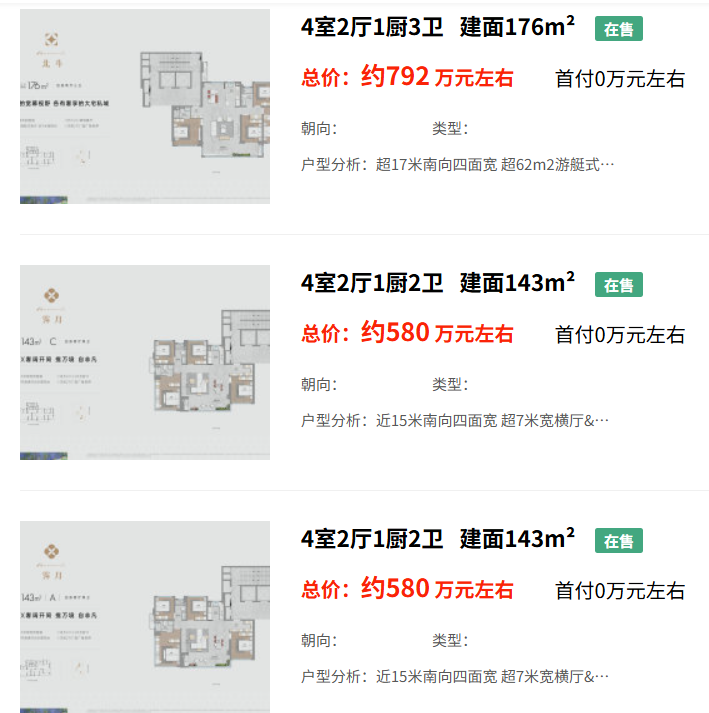Expand third listing's 户型分析 truncated description
The width and height of the screenshot is (709, 713).
[455, 677]
